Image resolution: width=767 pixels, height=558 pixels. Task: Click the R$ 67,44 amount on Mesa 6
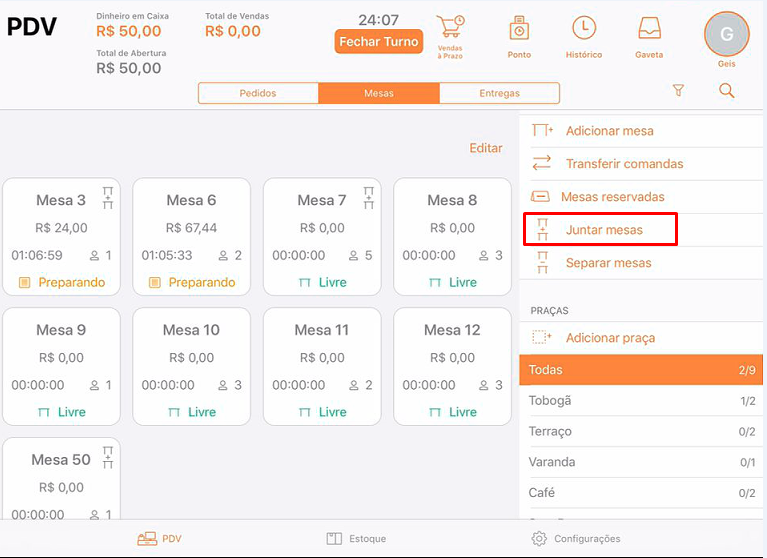pyautogui.click(x=191, y=228)
